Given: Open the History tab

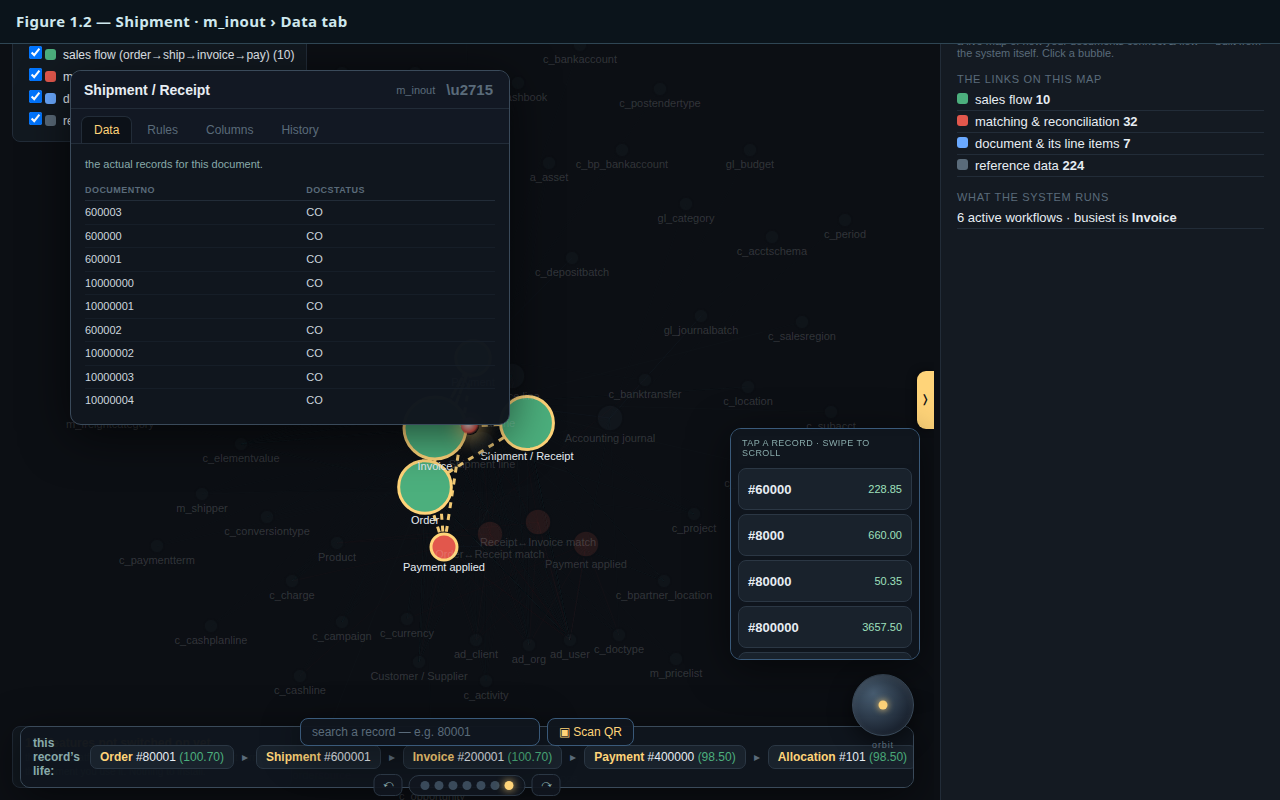Looking at the screenshot, I should [300, 130].
